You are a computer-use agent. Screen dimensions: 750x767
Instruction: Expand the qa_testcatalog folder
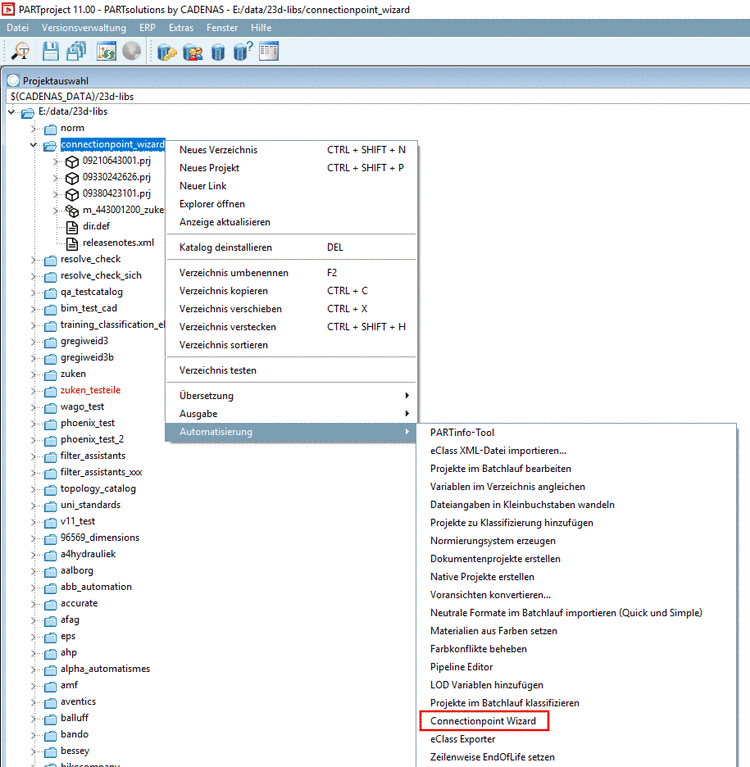point(33,293)
